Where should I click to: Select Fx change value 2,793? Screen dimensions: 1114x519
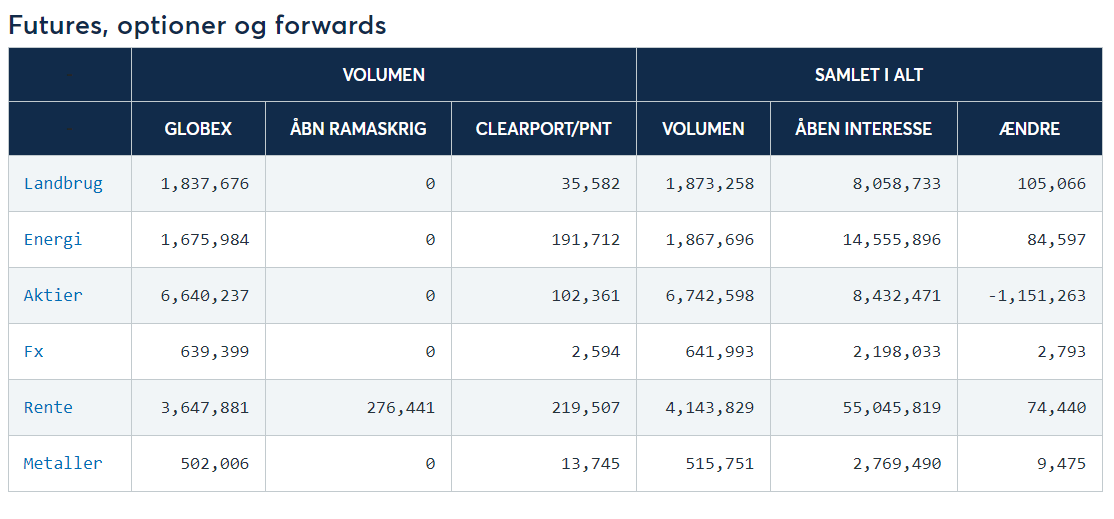pos(1061,351)
